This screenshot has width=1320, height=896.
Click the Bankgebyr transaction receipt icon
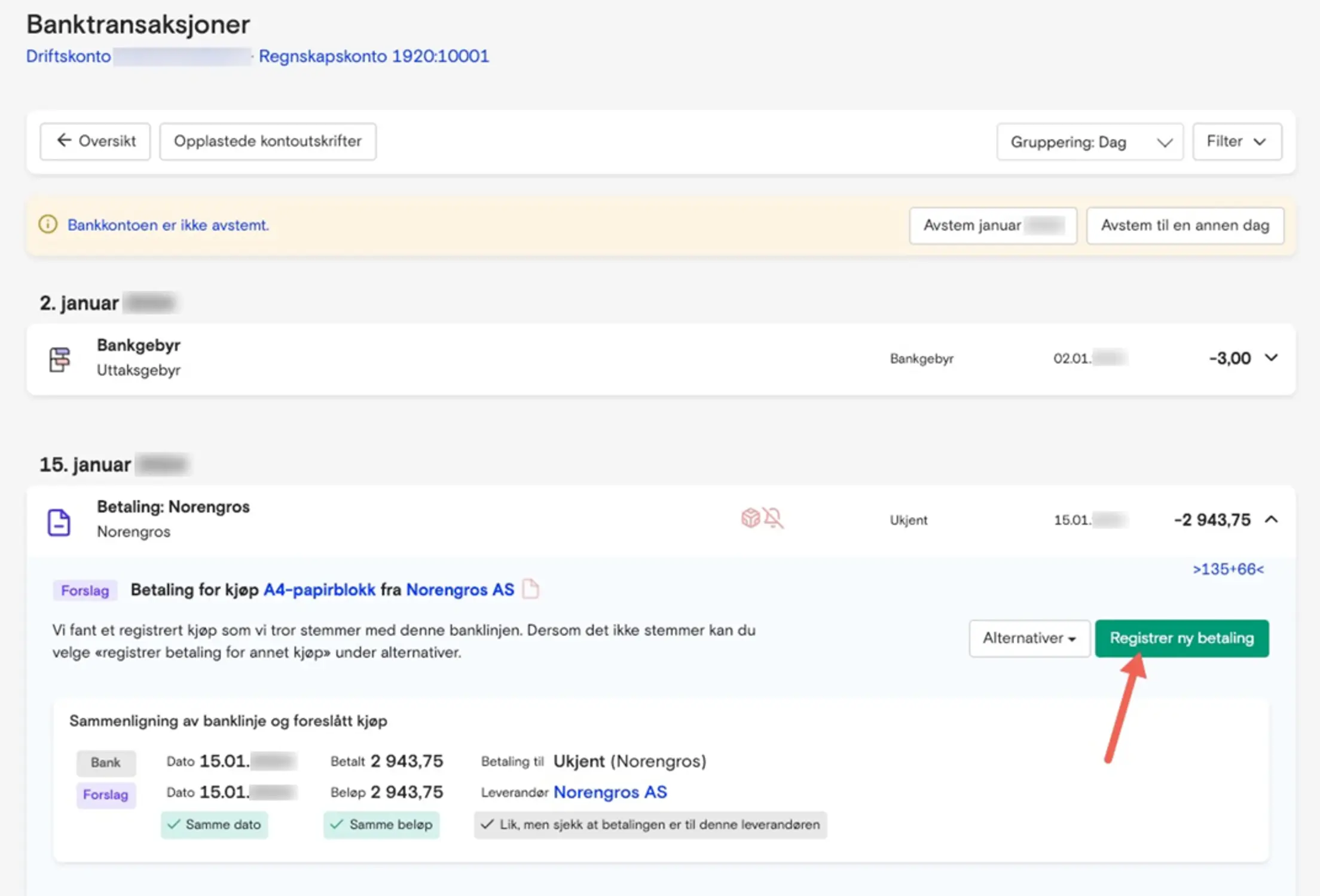coord(59,359)
